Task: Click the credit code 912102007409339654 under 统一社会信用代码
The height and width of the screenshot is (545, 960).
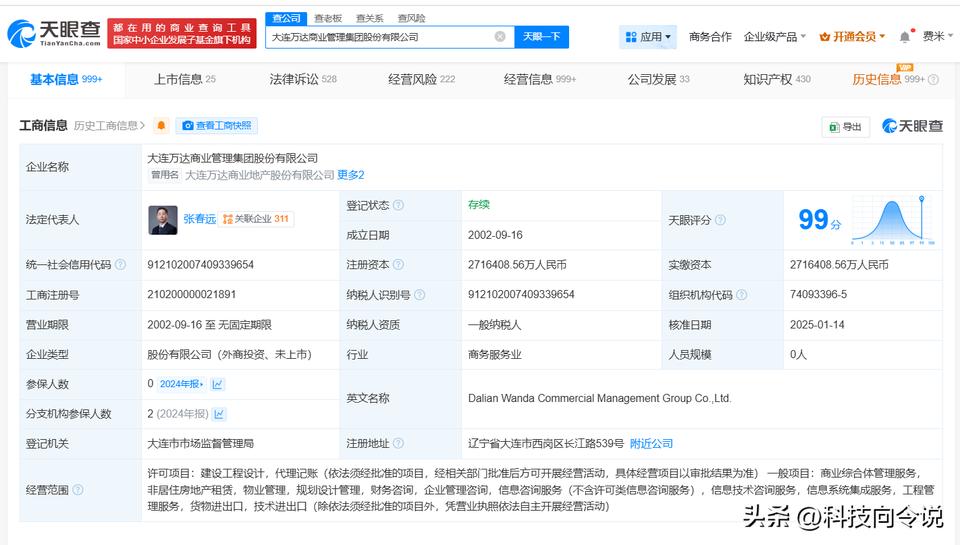Action: coord(200,265)
